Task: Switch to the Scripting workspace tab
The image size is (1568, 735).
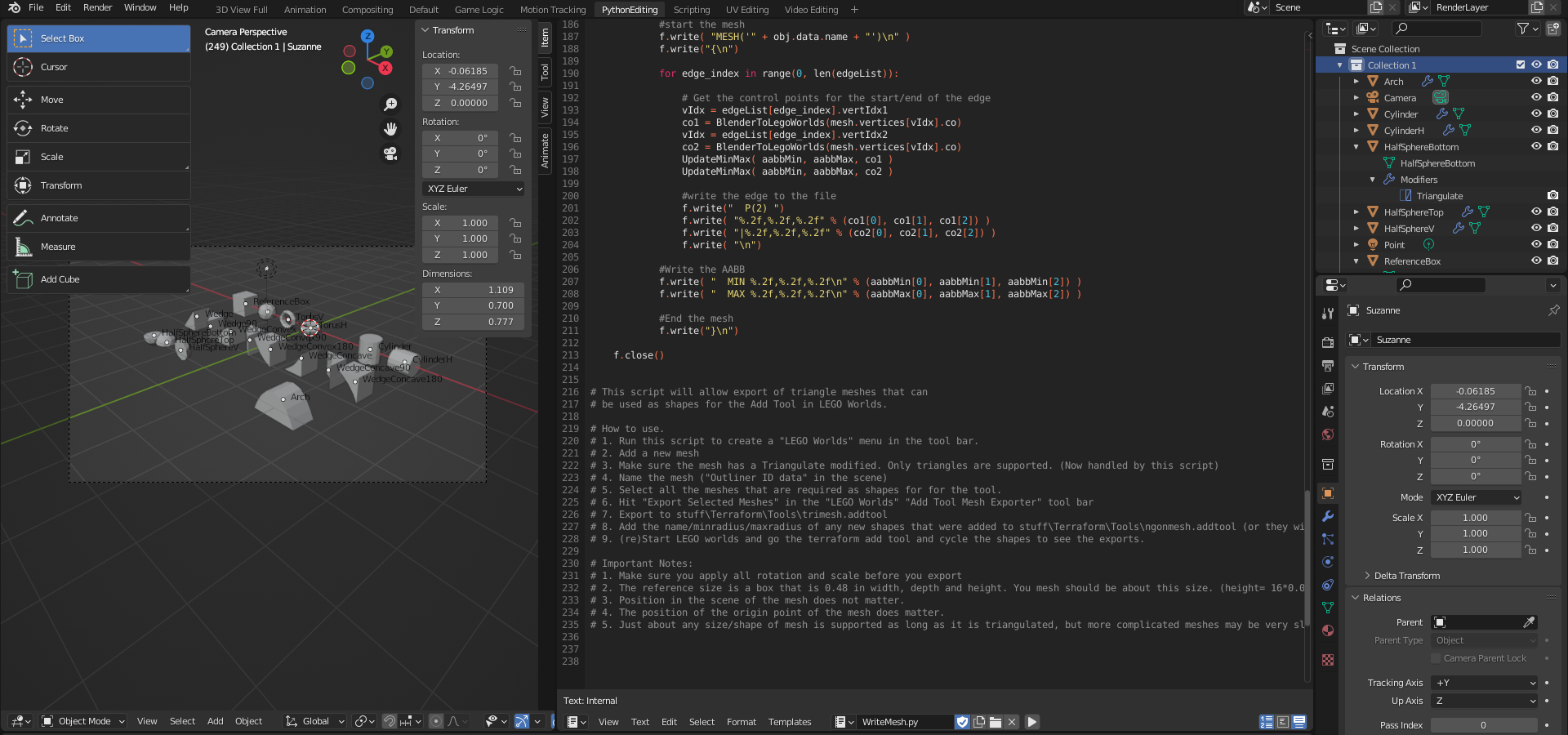Action: tap(691, 10)
